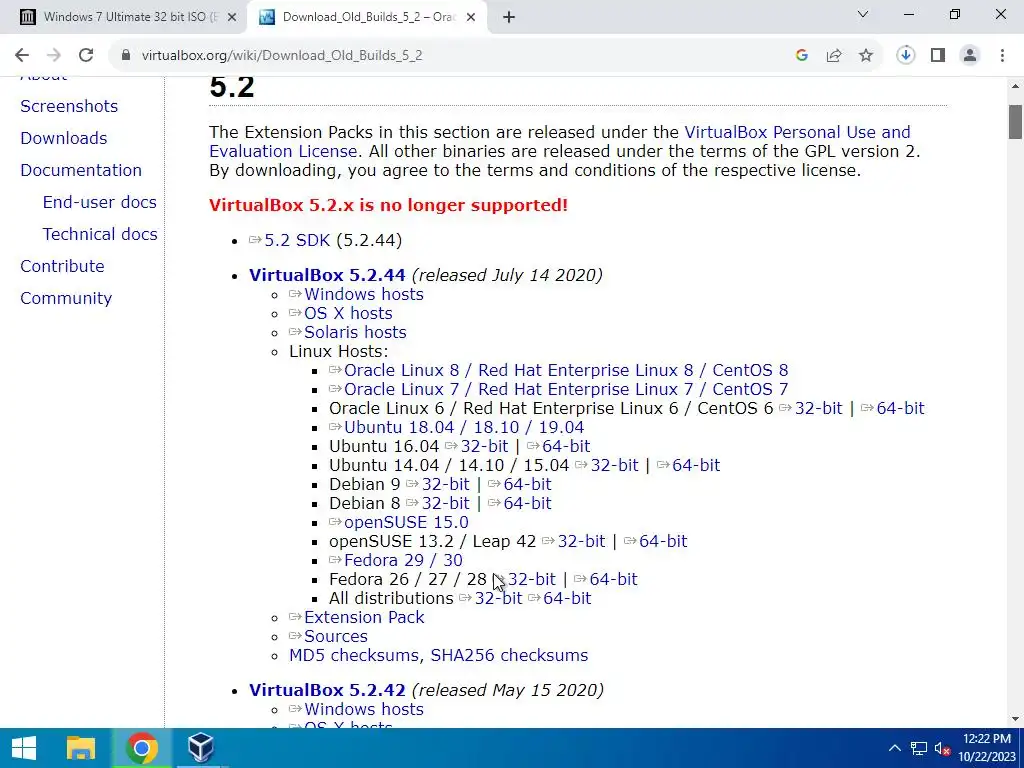The height and width of the screenshot is (768, 1024).
Task: Select the Download_Old_Builds_5_2 tab
Action: 366,18
